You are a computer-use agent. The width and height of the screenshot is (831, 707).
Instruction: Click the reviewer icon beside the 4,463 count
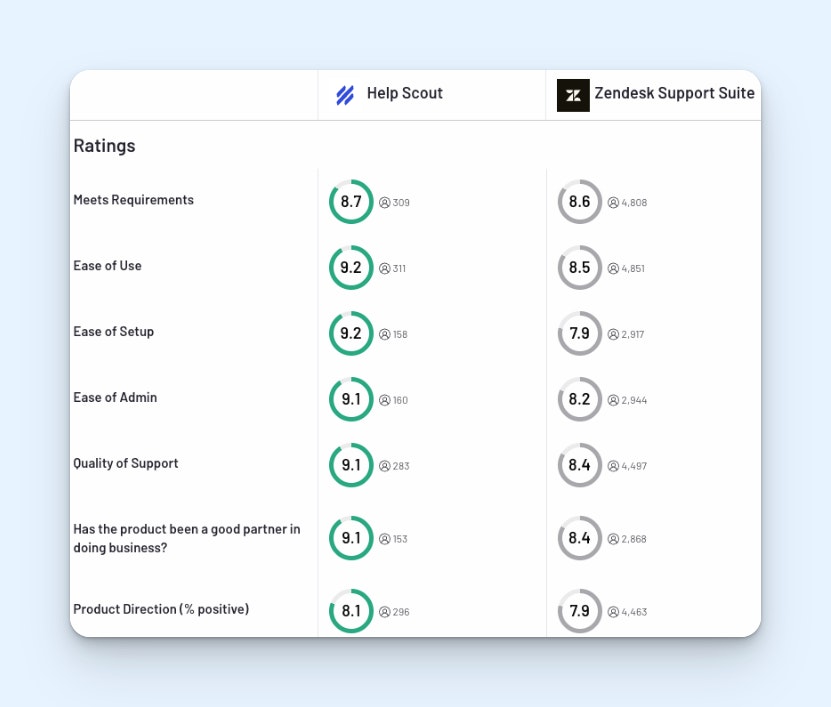613,612
